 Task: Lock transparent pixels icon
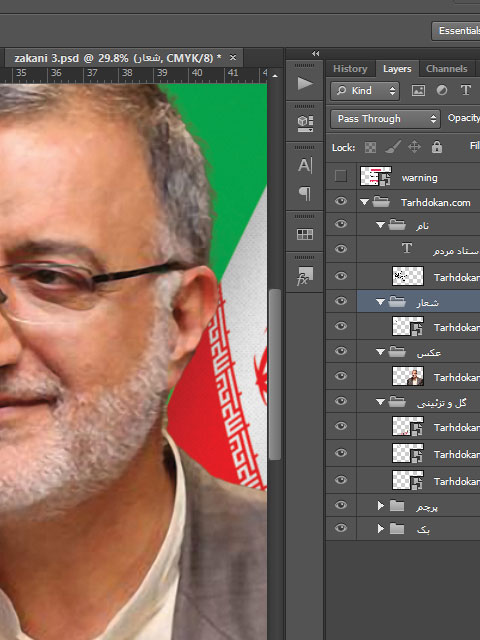pos(370,147)
